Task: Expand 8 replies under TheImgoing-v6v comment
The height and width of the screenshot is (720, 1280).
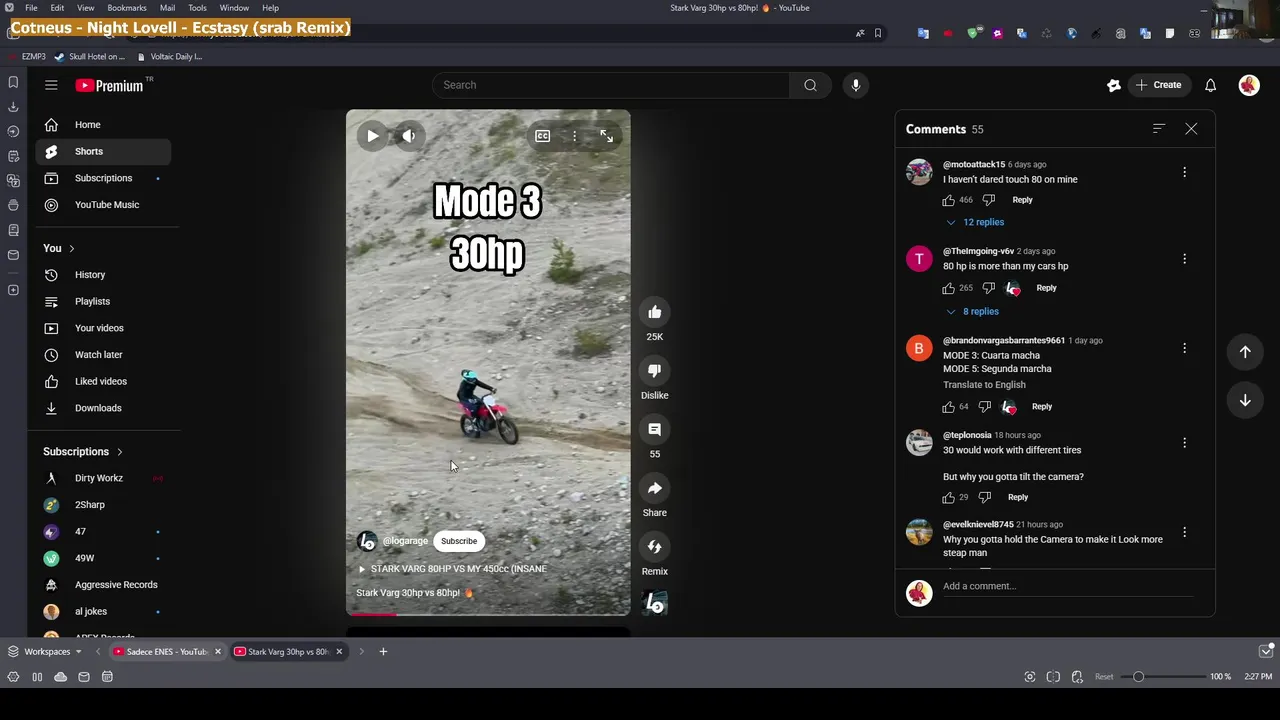Action: point(972,311)
